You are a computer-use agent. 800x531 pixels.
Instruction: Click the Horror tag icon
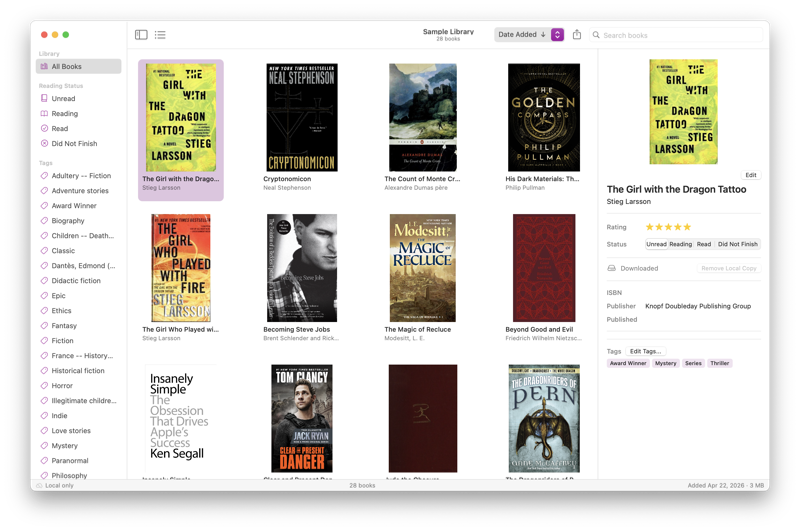click(x=44, y=386)
